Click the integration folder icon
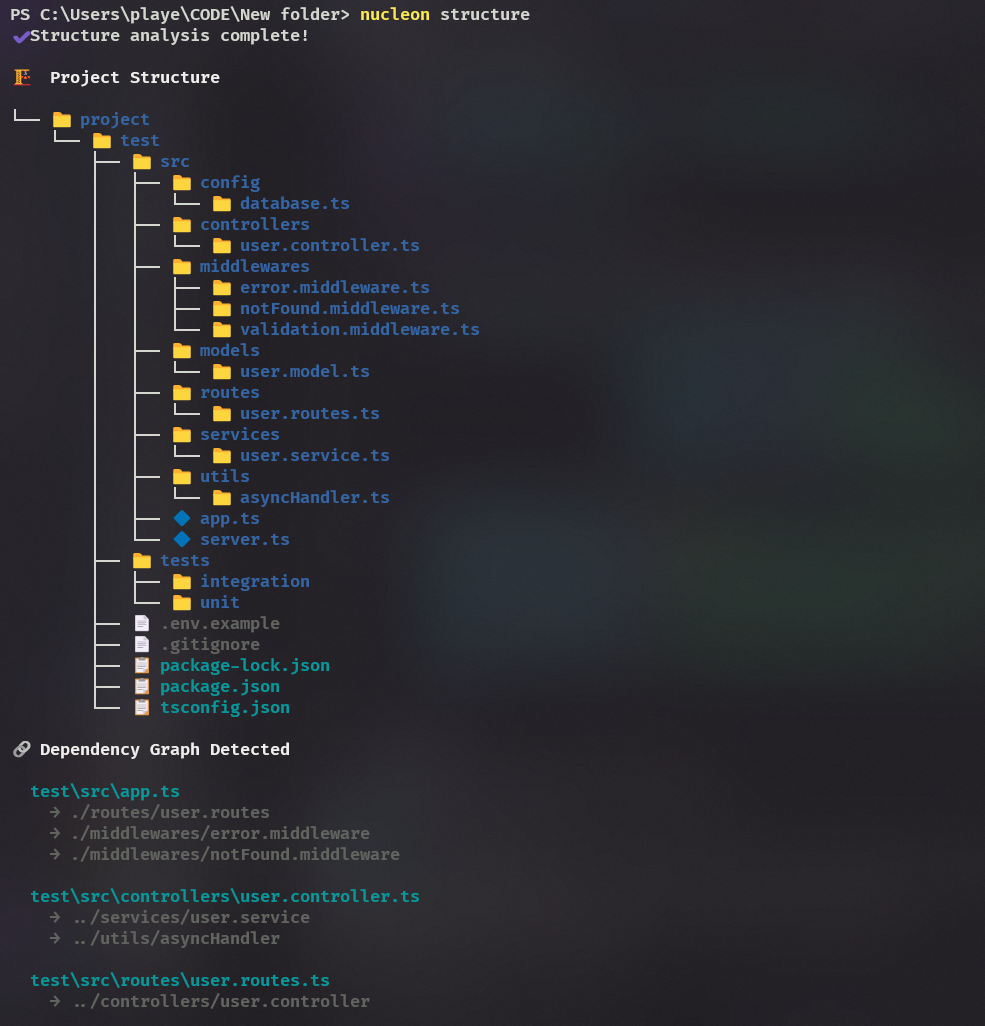Image resolution: width=985 pixels, height=1026 pixels. tap(181, 582)
